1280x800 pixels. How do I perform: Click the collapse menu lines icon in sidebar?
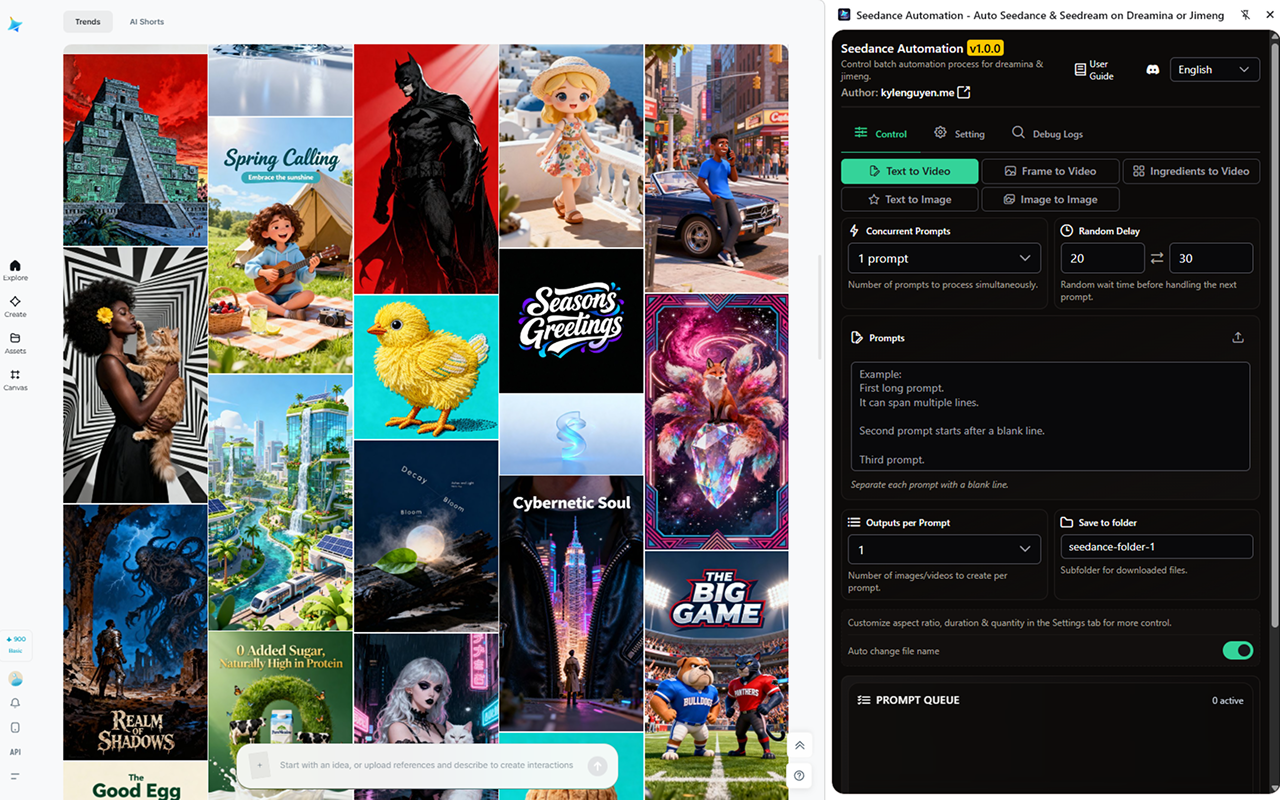15,776
